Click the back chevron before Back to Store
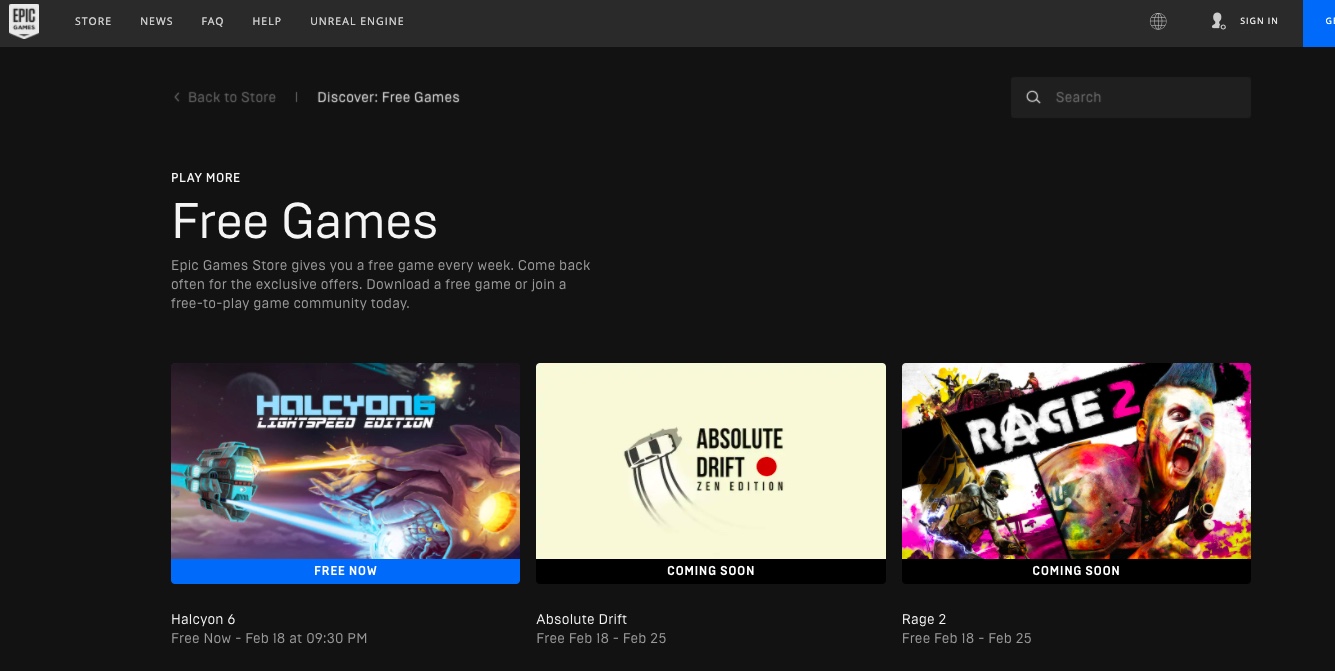 pyautogui.click(x=177, y=97)
